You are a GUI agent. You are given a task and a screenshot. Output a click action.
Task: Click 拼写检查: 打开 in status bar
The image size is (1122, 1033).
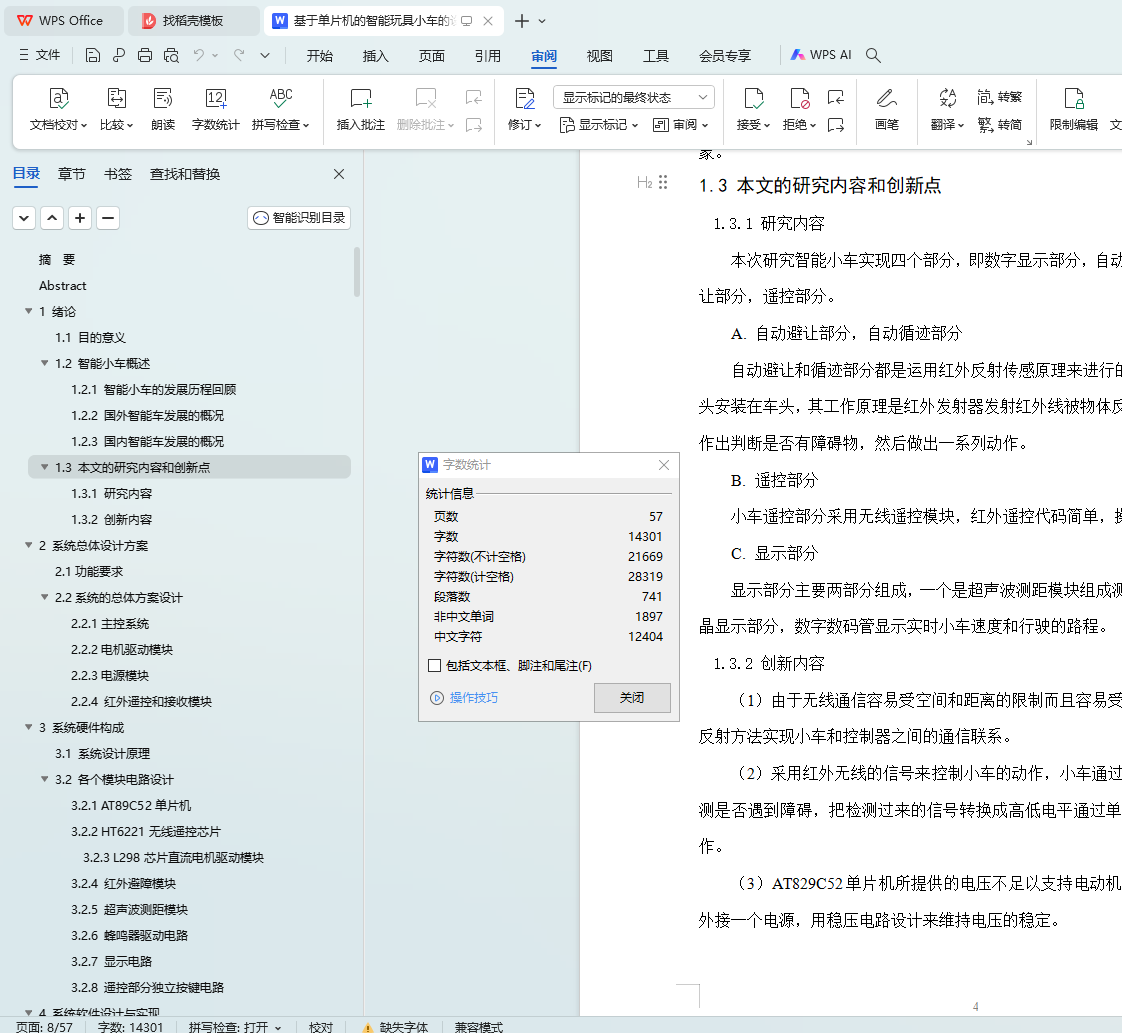click(x=235, y=1027)
